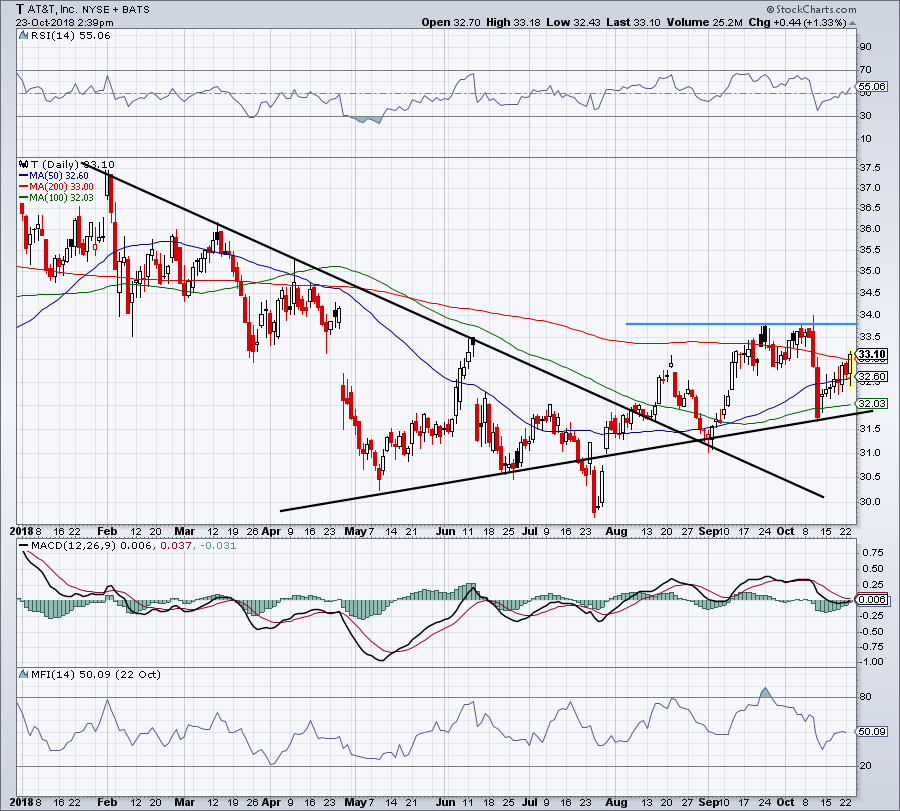The width and height of the screenshot is (900, 811).
Task: Click the 34.0 price axis label
Action: coord(870,315)
